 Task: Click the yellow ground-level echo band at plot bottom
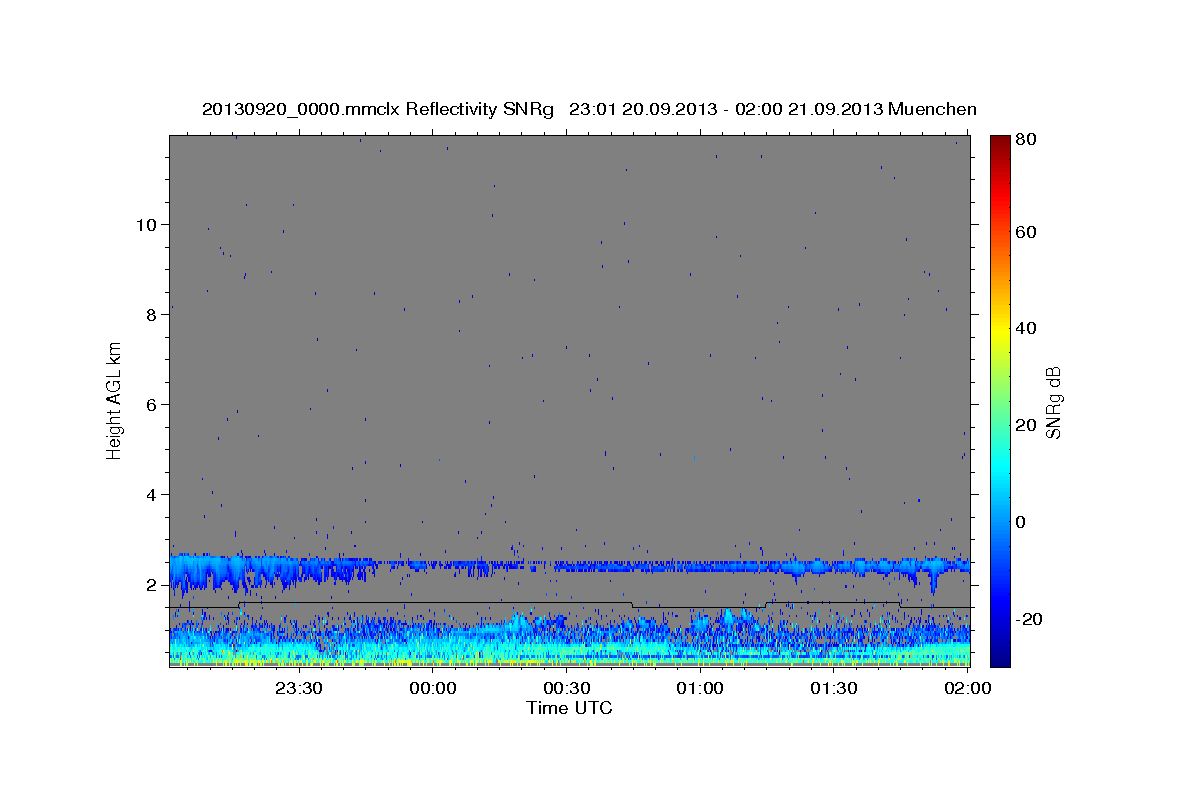569,660
